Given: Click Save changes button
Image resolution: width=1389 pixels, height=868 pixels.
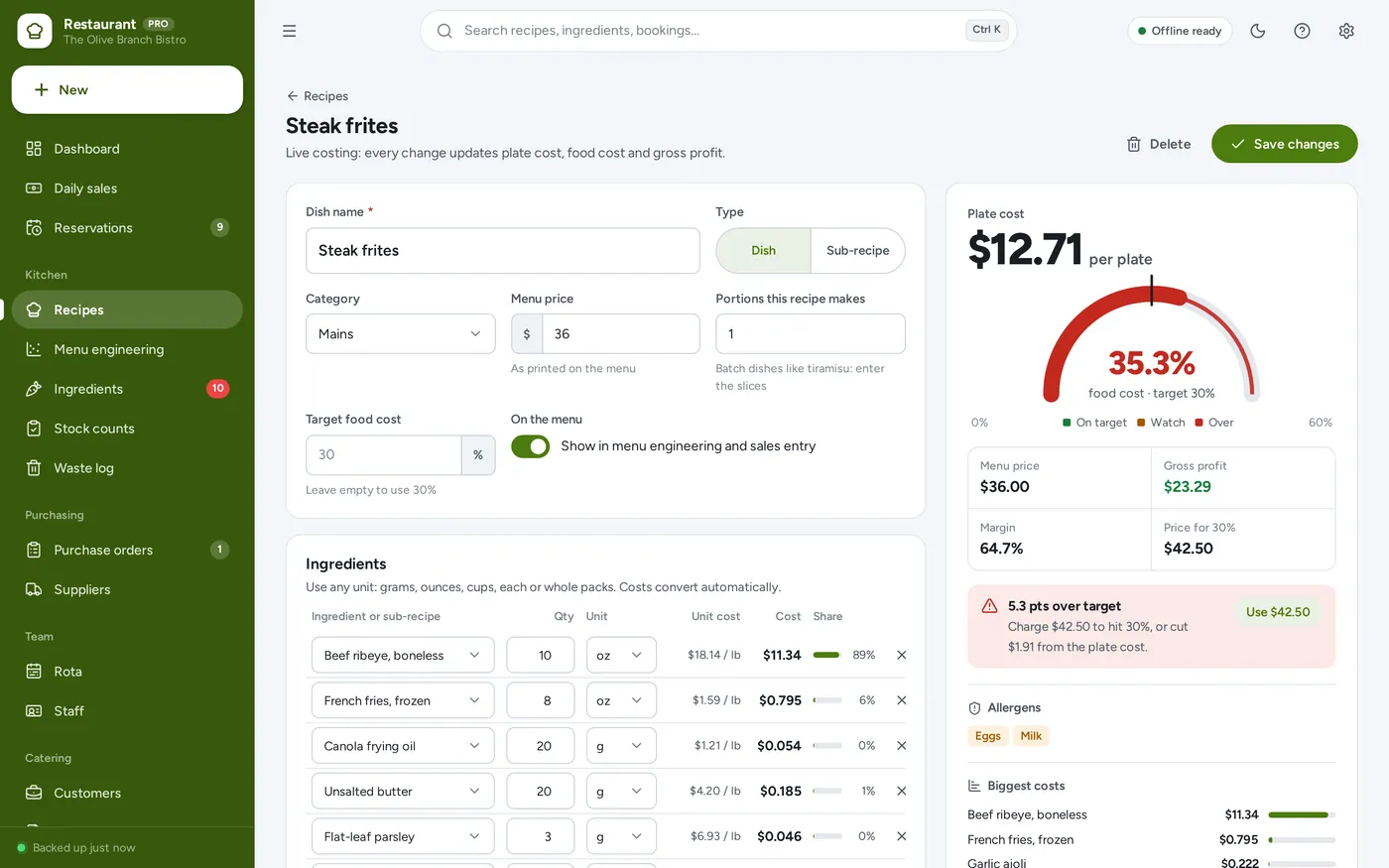Looking at the screenshot, I should point(1285,144).
